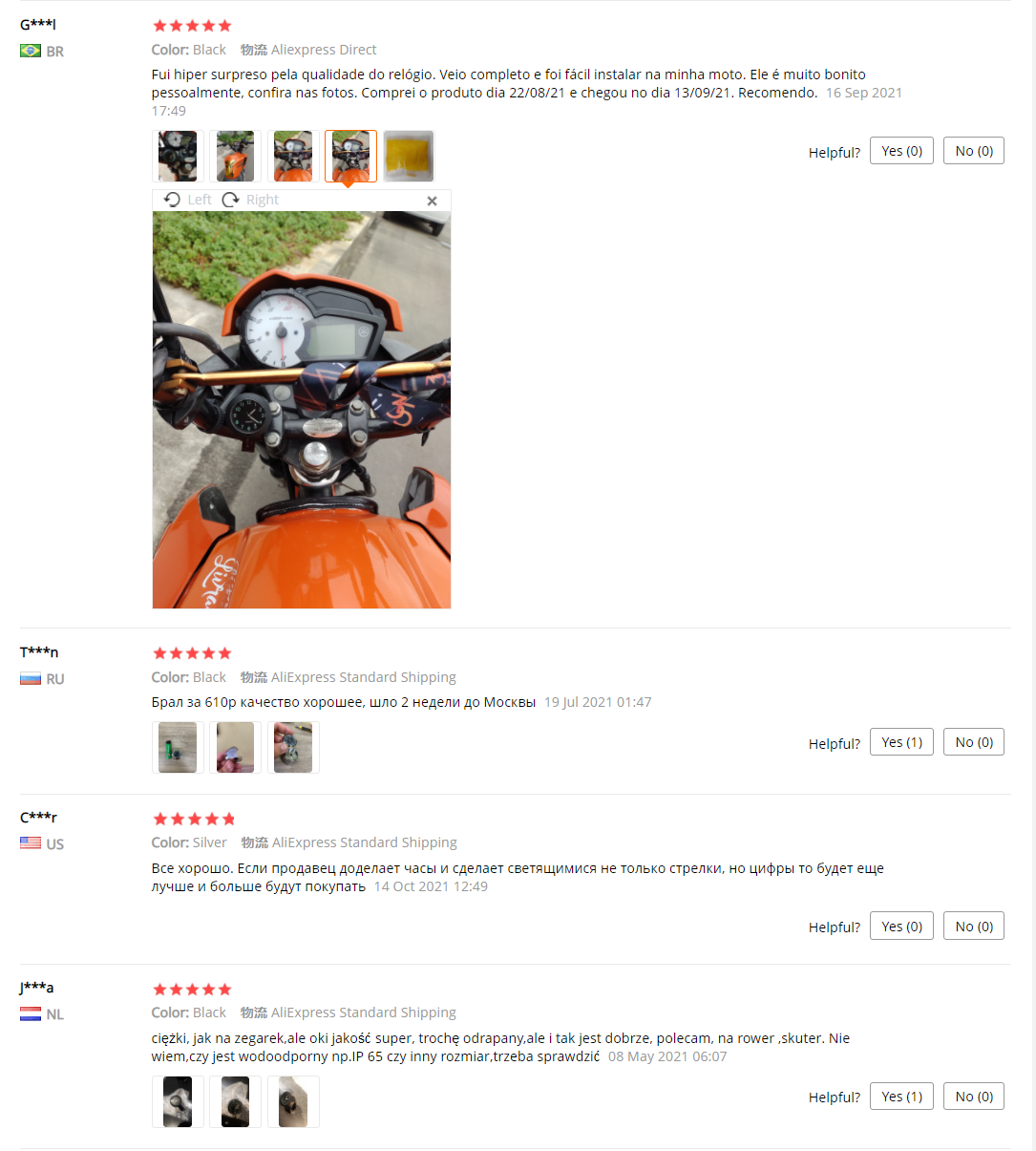The image size is (1036, 1151).
Task: Click Yes (0) on C***r's review
Action: point(901,927)
